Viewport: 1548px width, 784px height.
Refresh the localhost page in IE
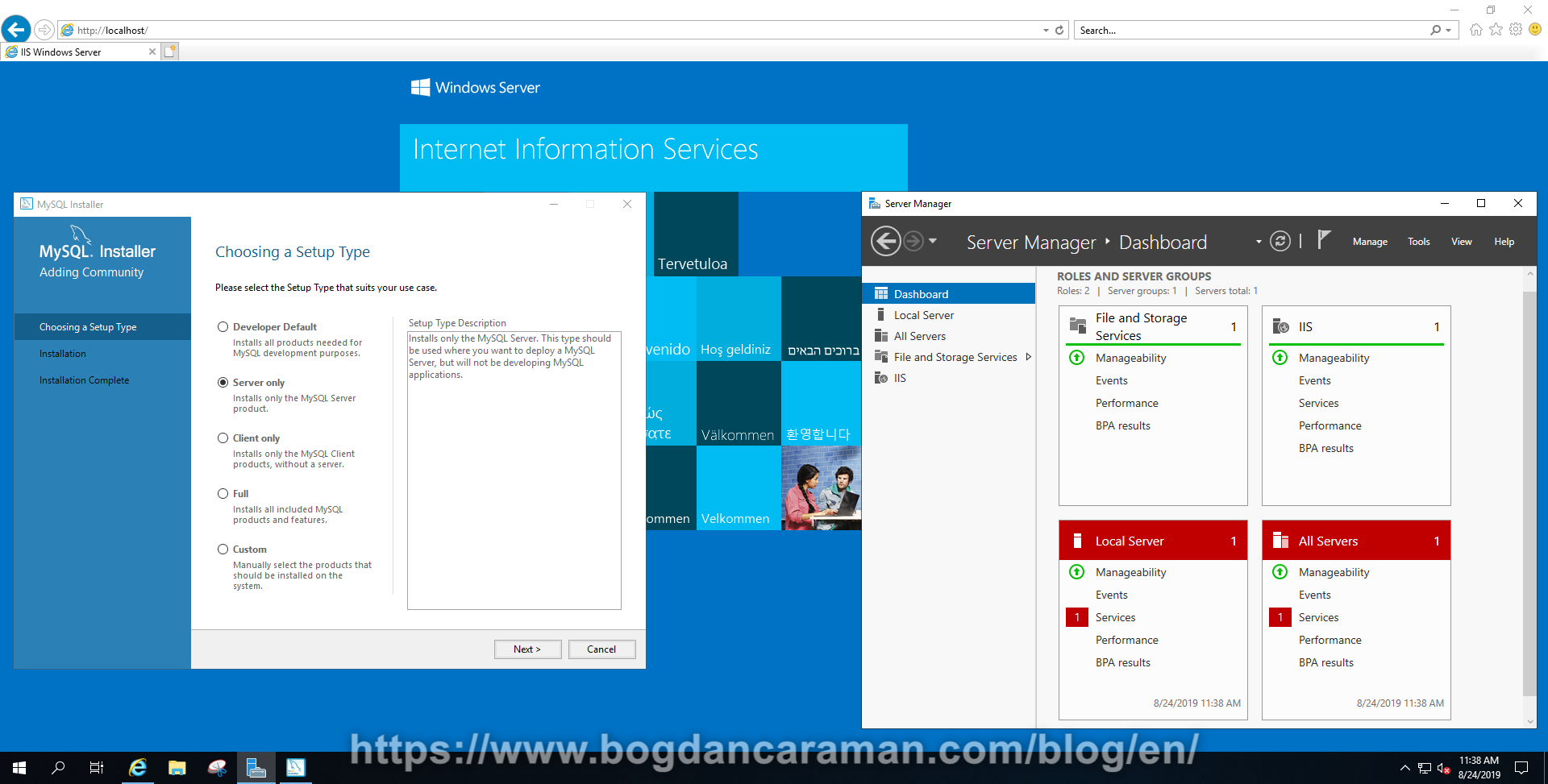(1059, 30)
